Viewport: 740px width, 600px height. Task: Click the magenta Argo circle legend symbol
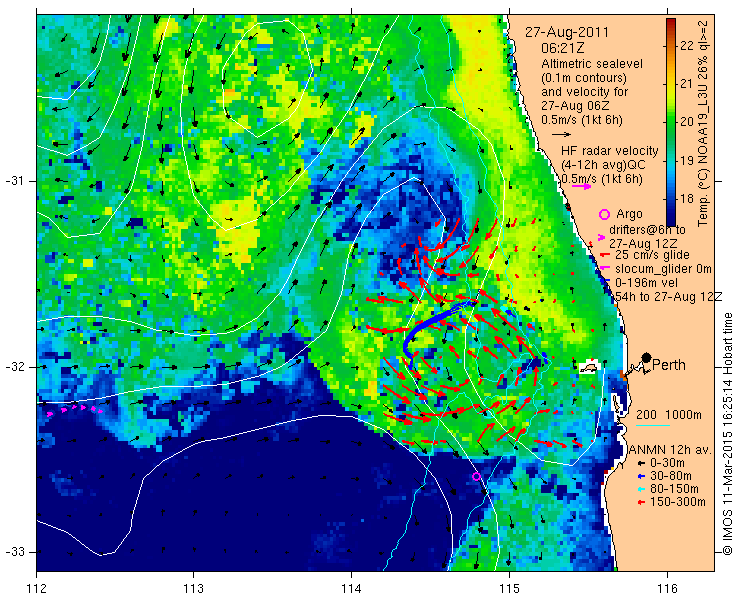(604, 215)
